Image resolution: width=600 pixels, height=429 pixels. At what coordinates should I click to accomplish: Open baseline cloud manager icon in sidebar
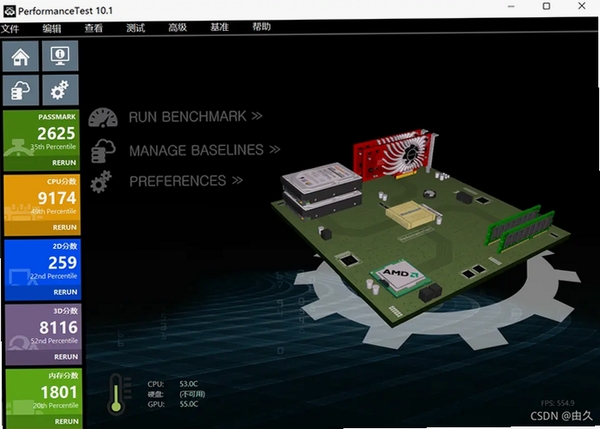pos(21,90)
